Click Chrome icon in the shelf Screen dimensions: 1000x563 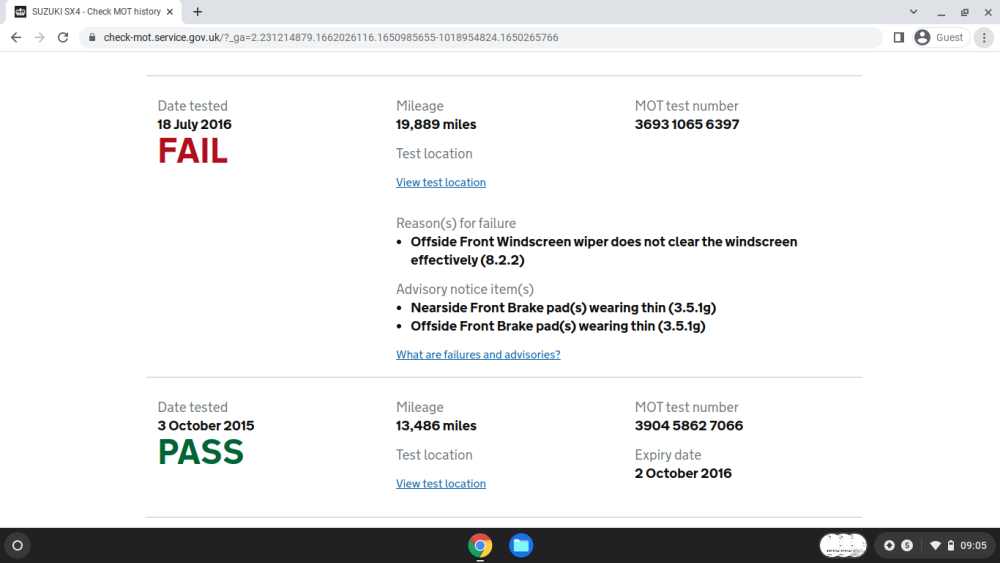[x=480, y=545]
